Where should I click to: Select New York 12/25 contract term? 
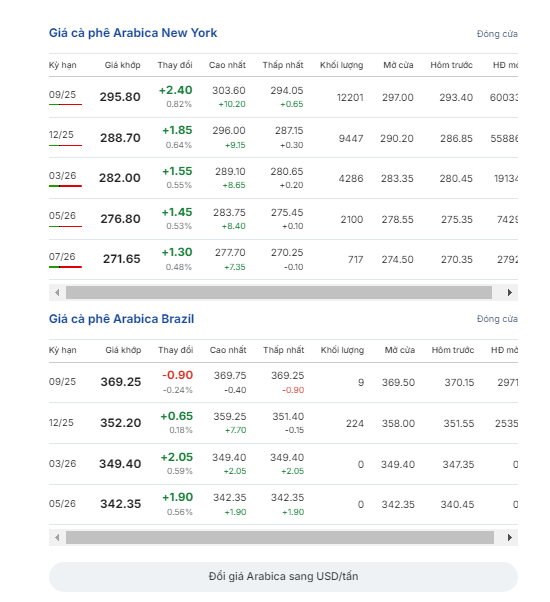coord(61,135)
